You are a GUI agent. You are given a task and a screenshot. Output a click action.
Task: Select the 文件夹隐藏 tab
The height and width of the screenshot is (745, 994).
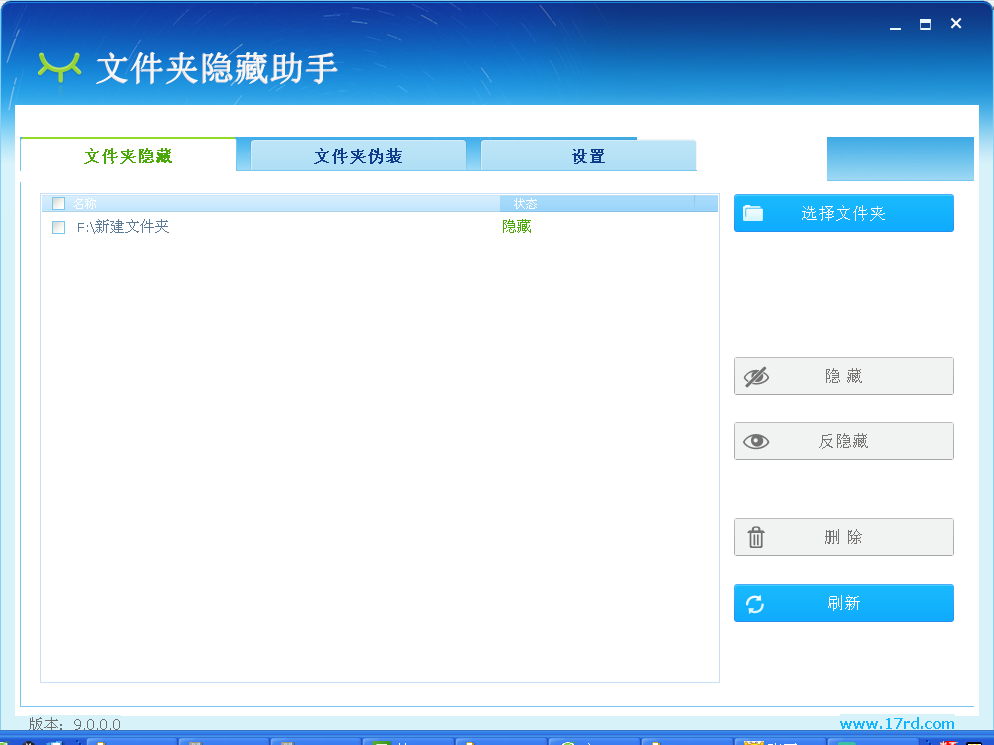[128, 155]
